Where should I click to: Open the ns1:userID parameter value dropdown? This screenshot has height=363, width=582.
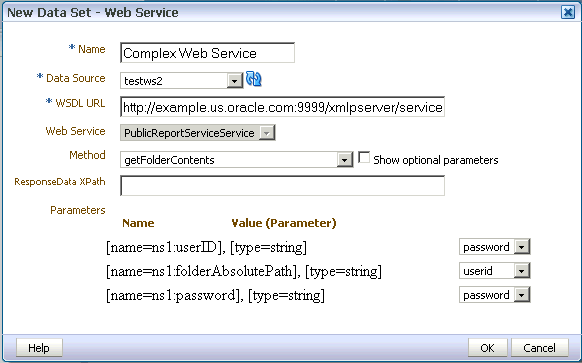495,247
